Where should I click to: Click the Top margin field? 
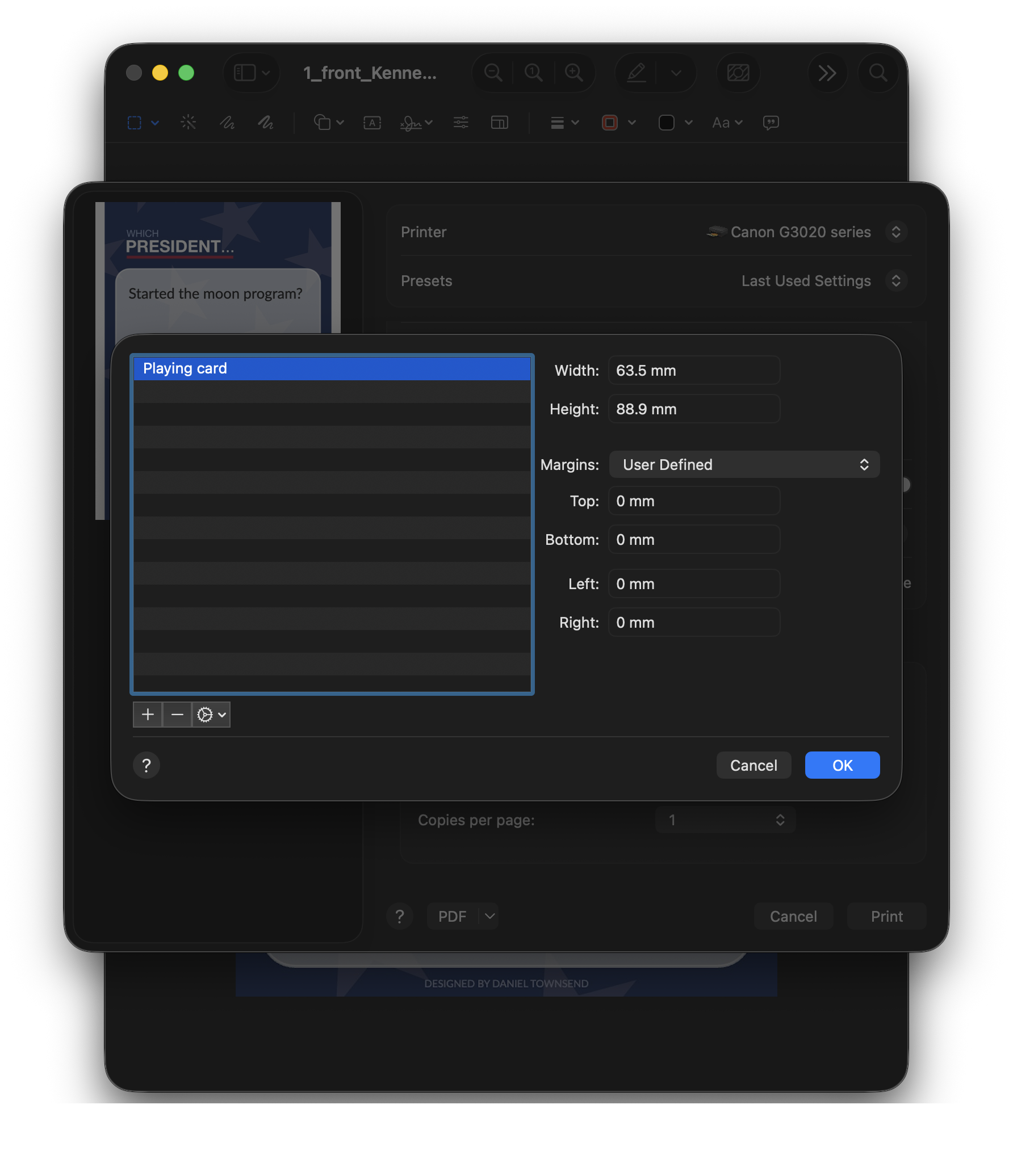click(694, 501)
